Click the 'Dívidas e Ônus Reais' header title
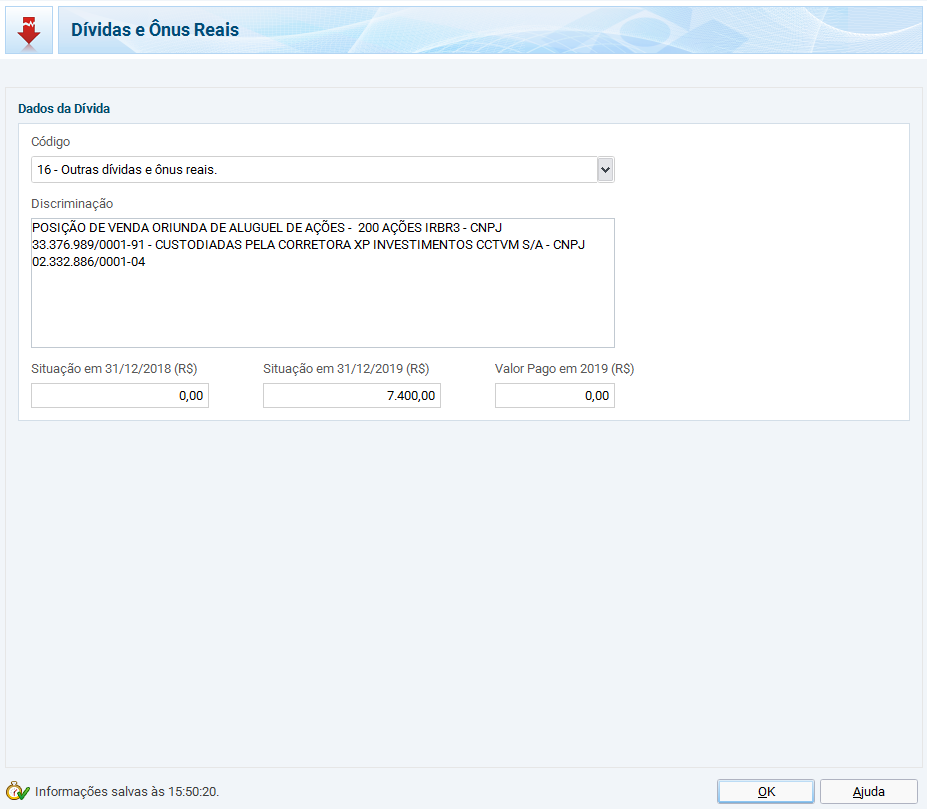This screenshot has height=809, width=927. pyautogui.click(x=155, y=30)
